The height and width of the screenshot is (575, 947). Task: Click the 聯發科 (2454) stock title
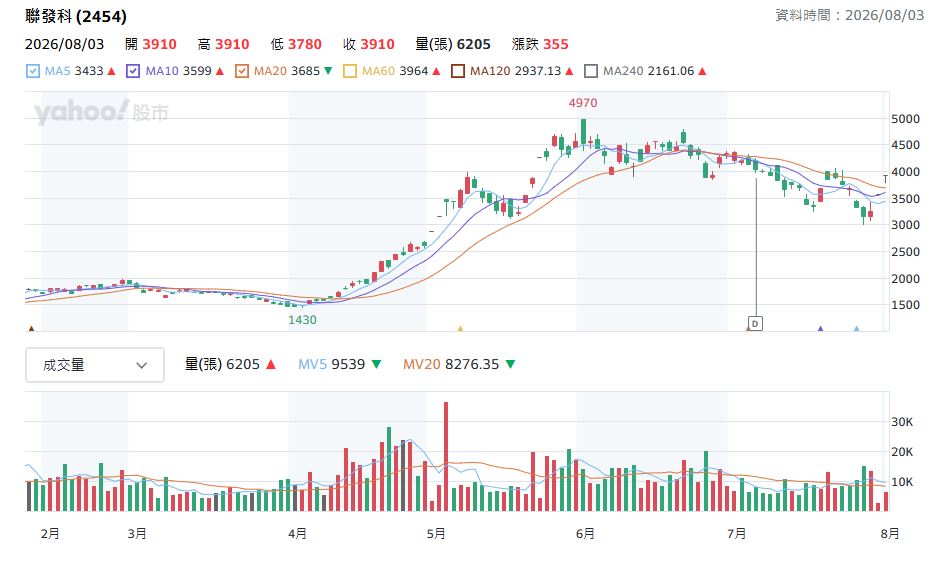[x=76, y=16]
